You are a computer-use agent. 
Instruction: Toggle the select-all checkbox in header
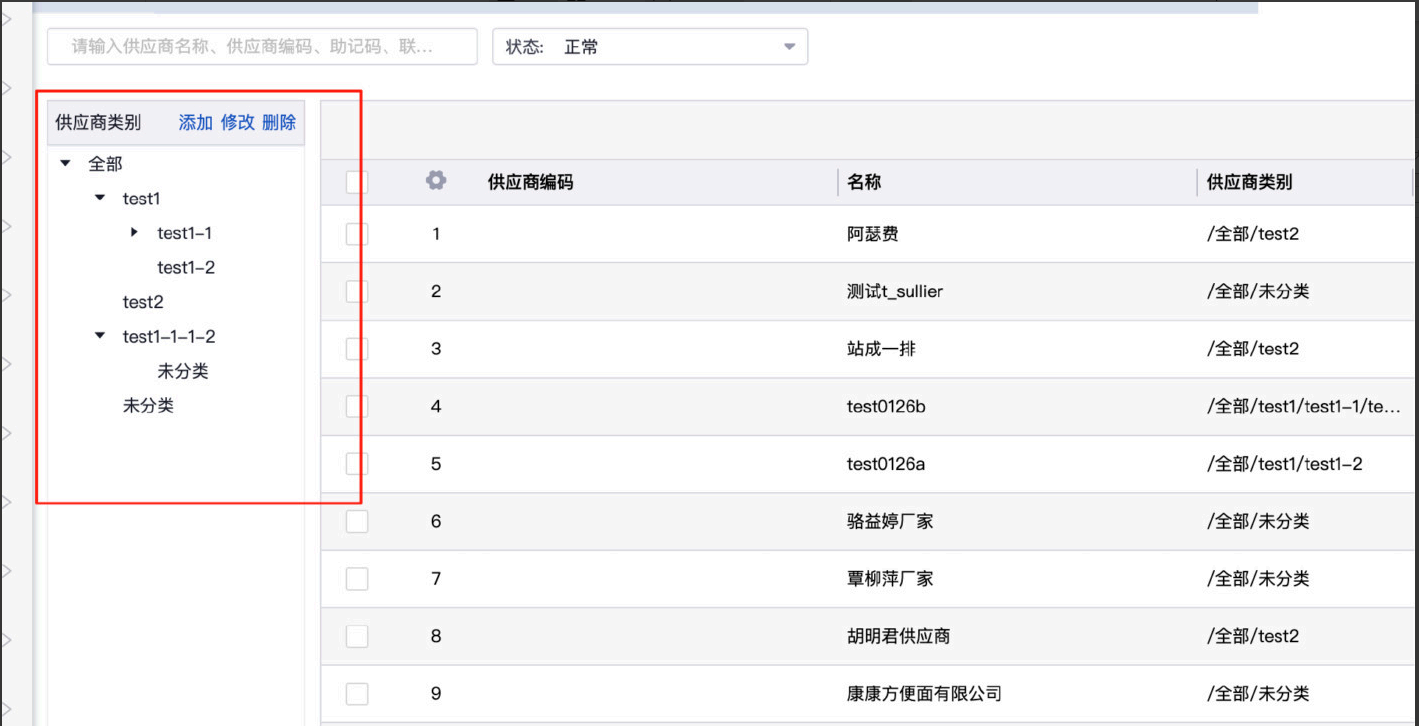(x=357, y=182)
